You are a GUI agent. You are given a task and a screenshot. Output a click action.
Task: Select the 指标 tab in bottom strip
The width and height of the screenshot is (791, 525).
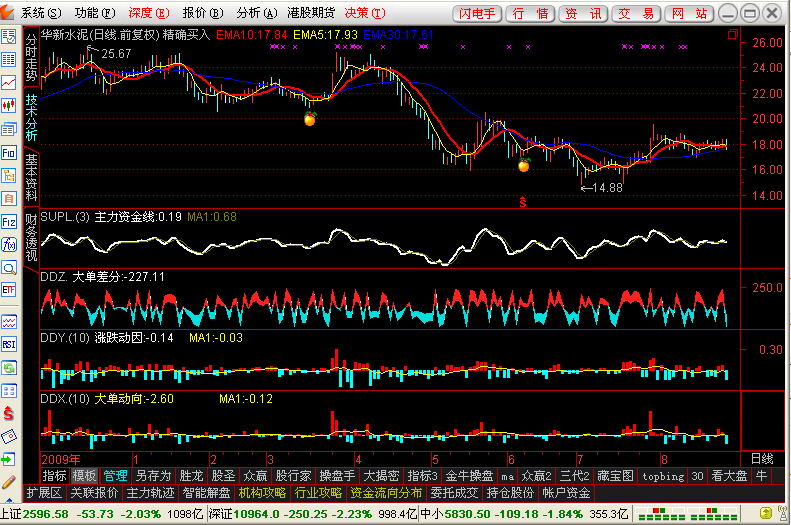click(54, 476)
